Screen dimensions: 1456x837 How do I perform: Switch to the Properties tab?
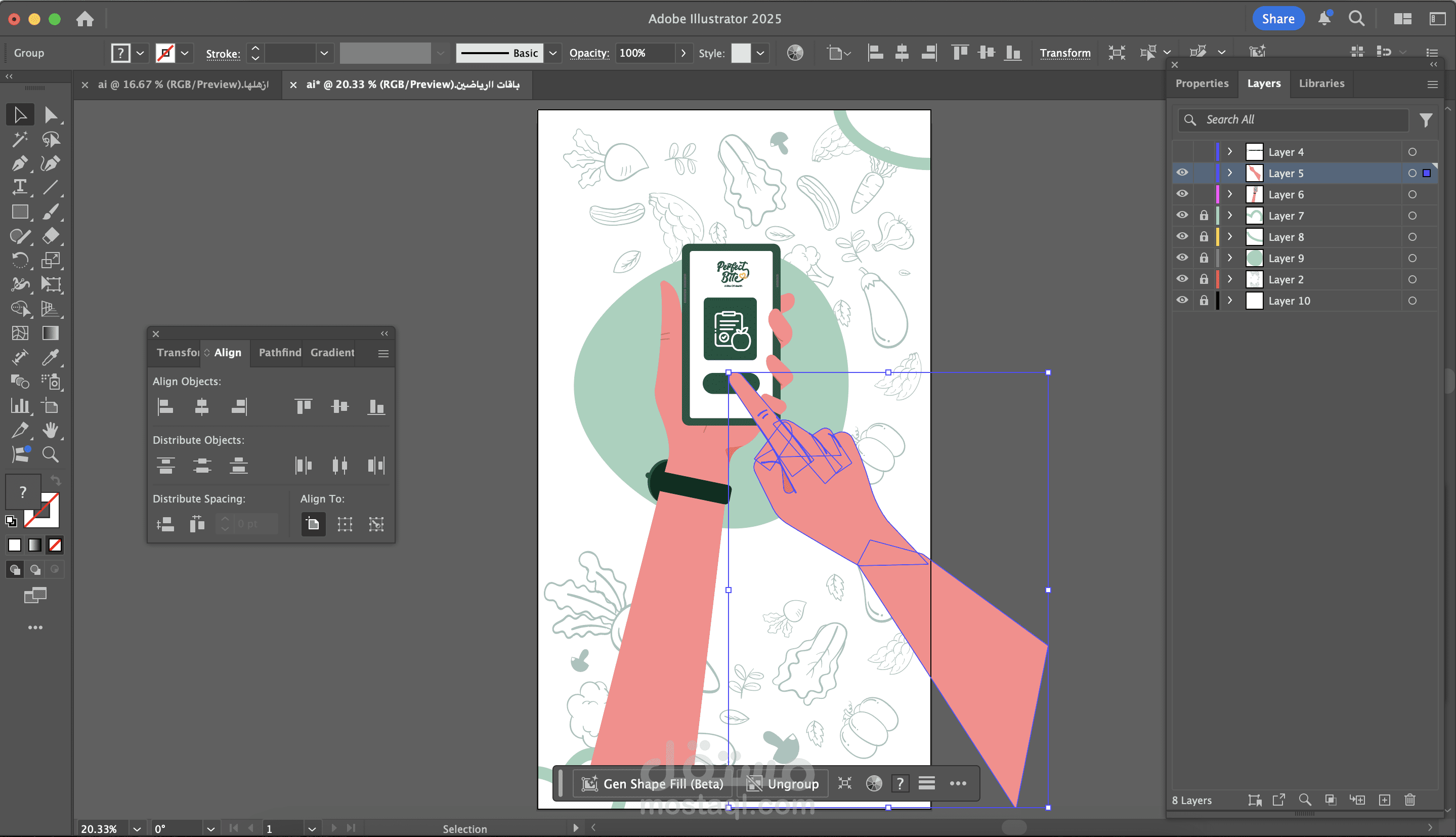[x=1202, y=83]
